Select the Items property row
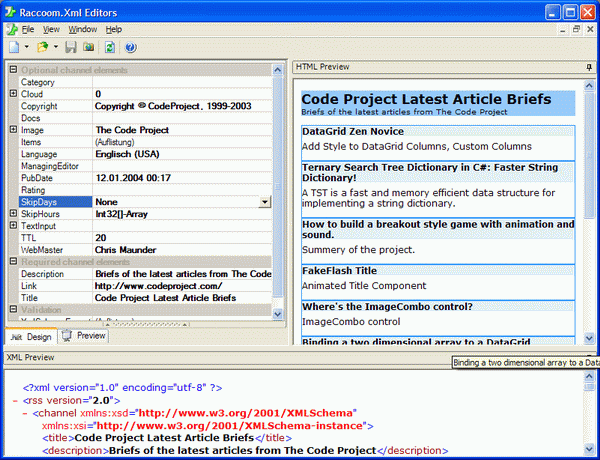 tap(145, 142)
